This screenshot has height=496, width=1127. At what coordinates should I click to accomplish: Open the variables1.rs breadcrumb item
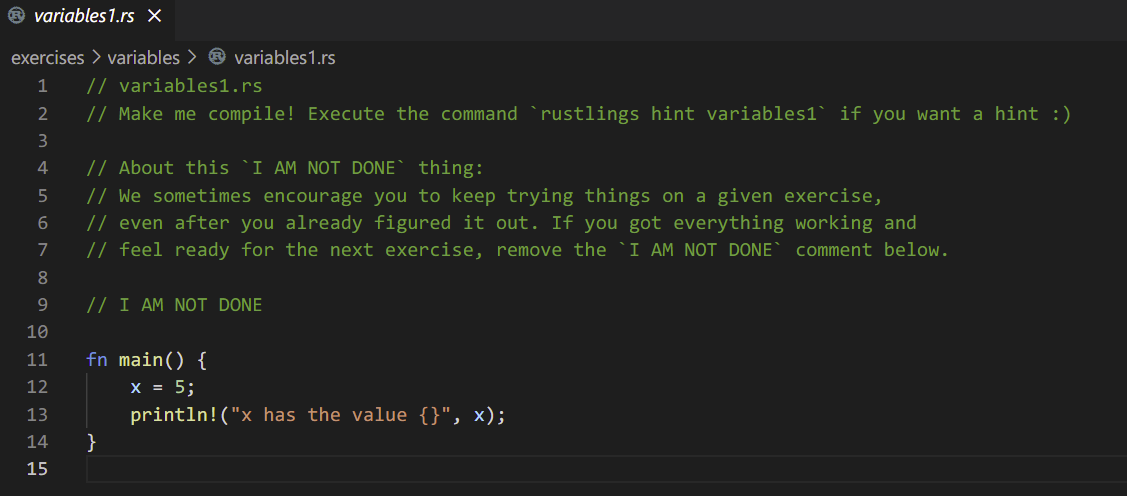tap(285, 58)
